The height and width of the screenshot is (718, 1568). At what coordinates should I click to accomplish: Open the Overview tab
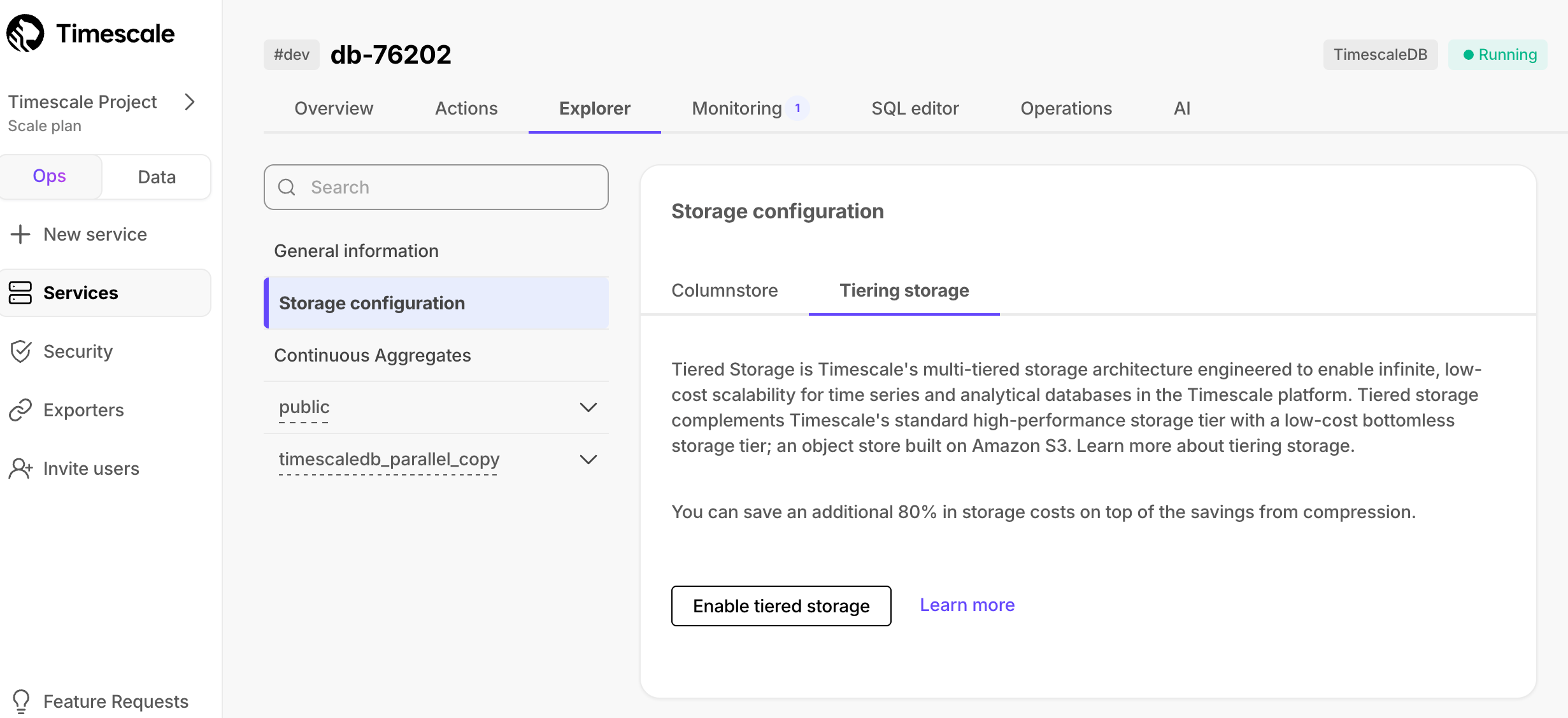[x=334, y=109]
